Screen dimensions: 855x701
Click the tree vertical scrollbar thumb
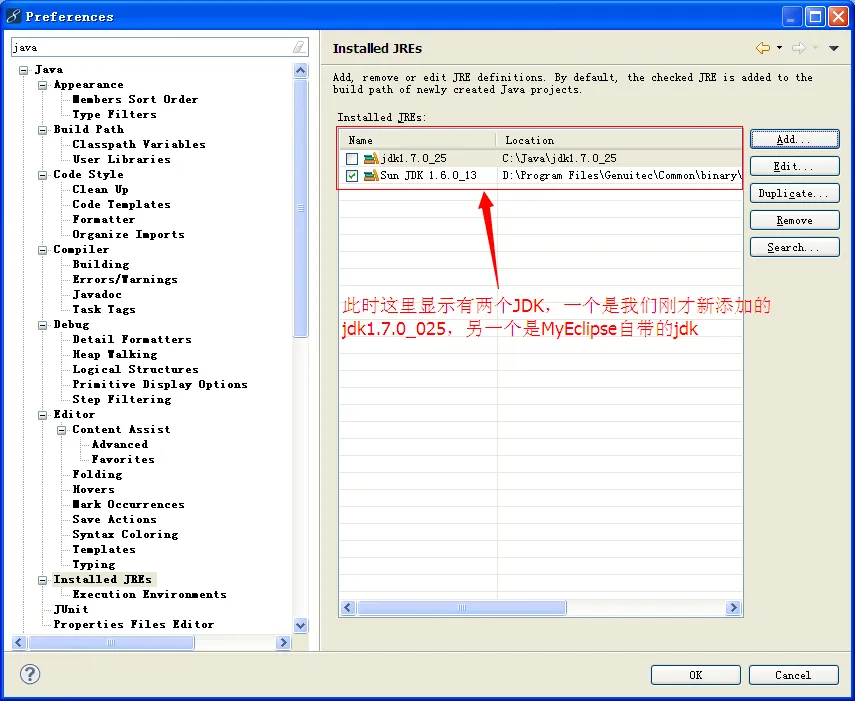[x=300, y=208]
